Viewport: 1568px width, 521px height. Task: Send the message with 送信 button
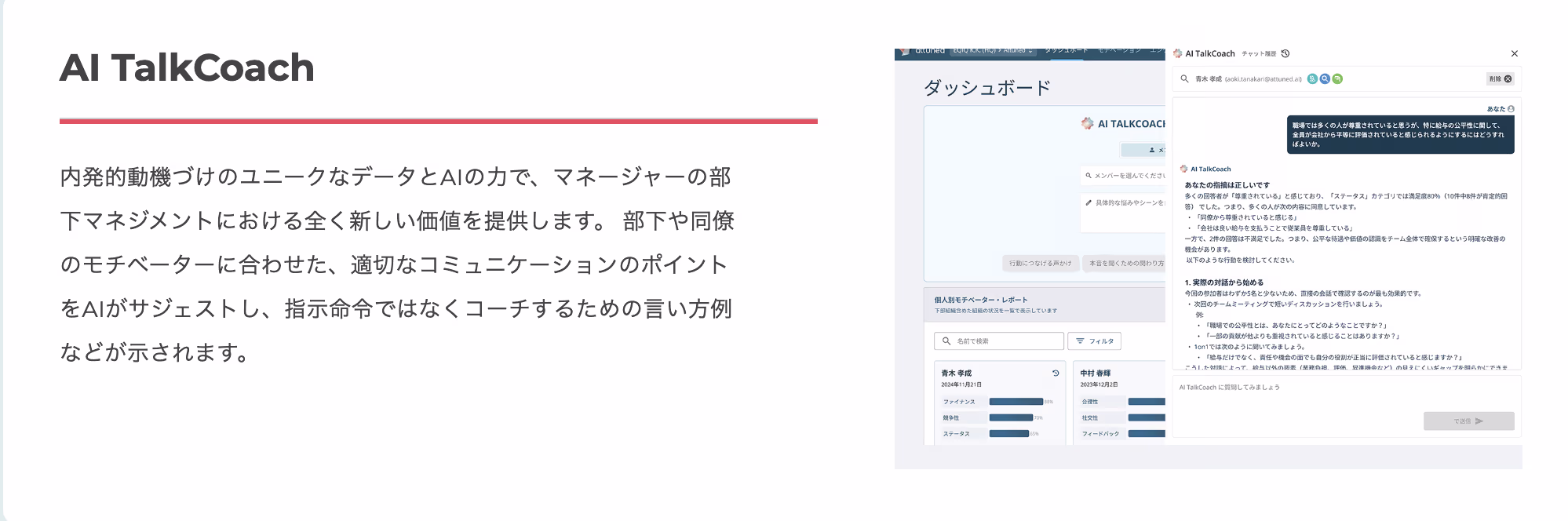pyautogui.click(x=1468, y=421)
